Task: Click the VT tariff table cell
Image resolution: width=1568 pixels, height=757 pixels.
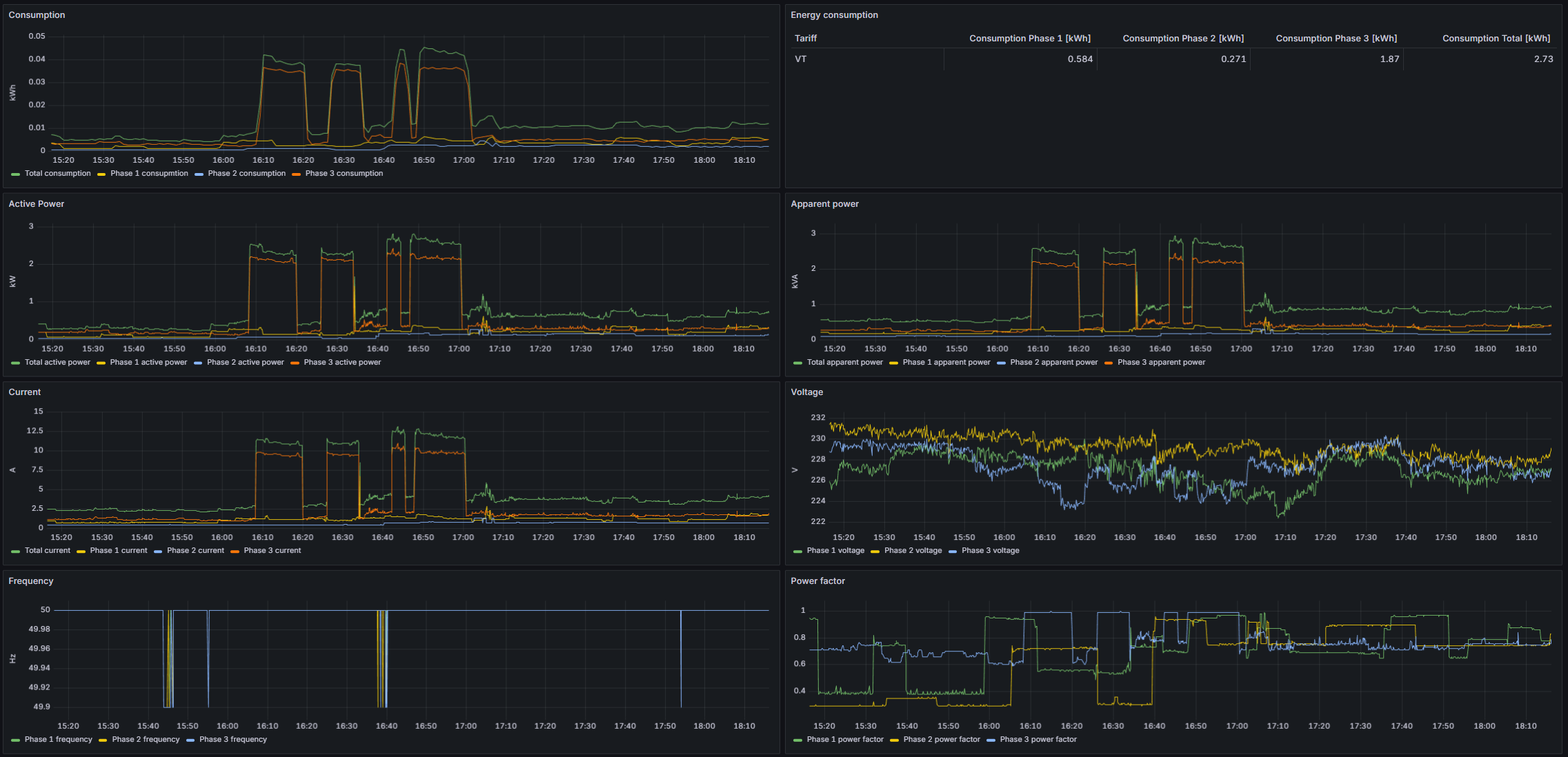Action: (x=800, y=59)
